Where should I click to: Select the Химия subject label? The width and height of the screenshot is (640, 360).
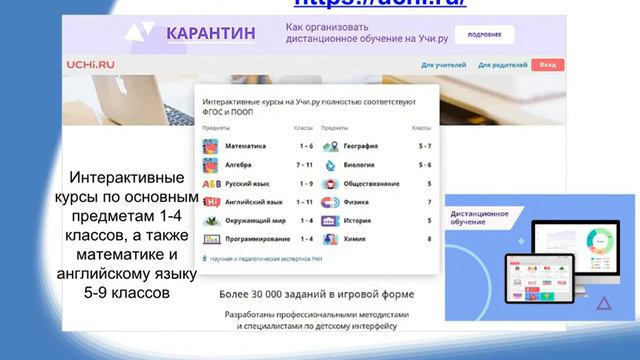pos(354,239)
